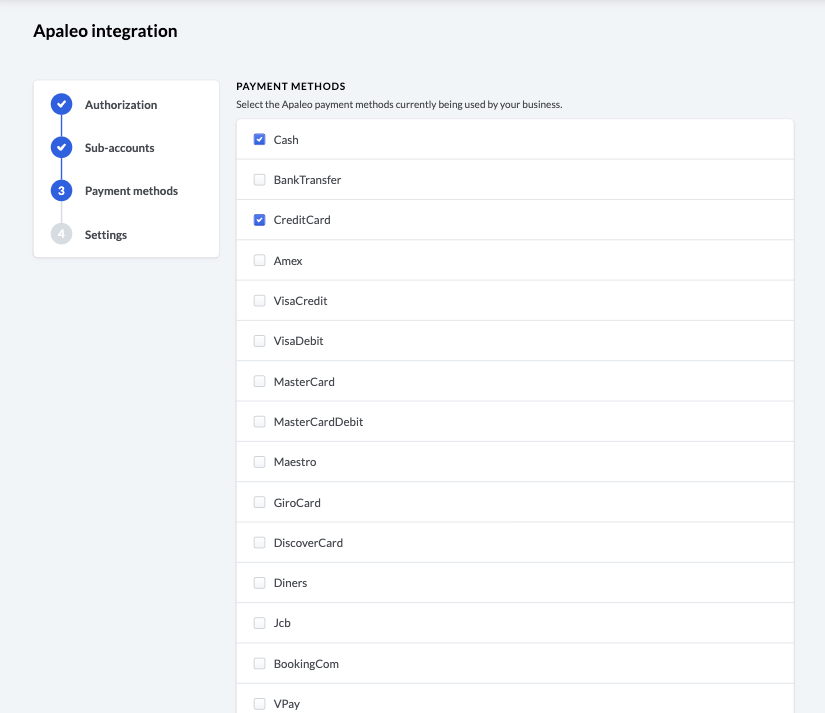Click the Authorization step checkmark icon
The image size is (825, 713).
coord(61,104)
